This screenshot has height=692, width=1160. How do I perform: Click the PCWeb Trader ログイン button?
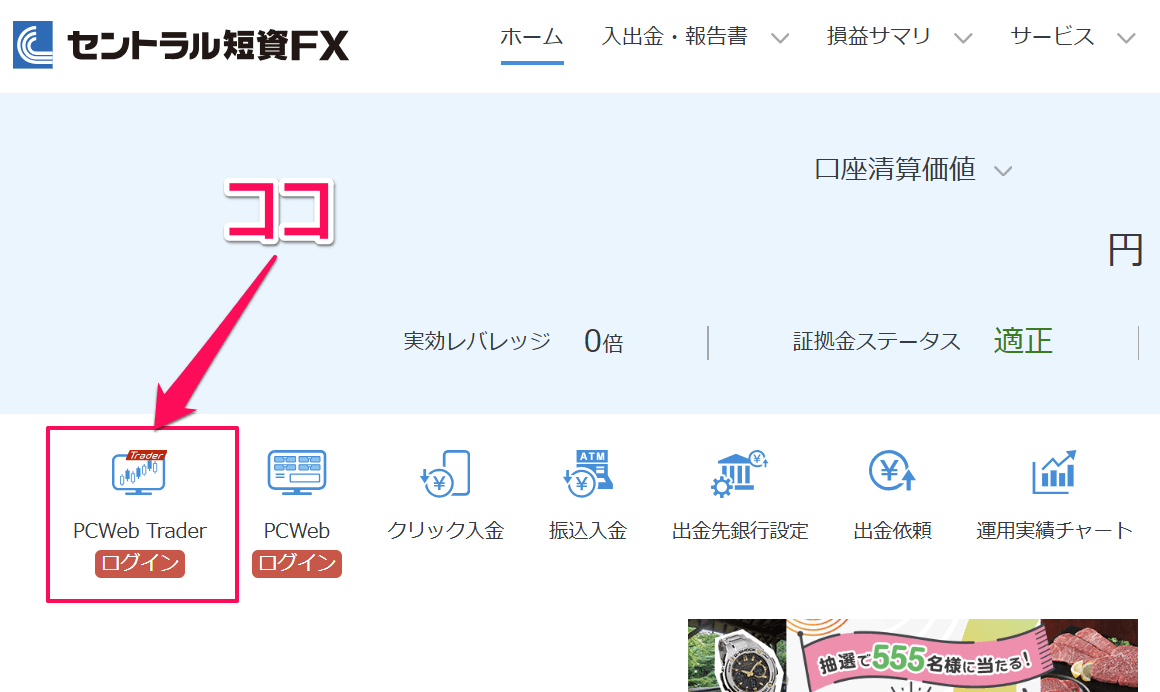[x=139, y=564]
